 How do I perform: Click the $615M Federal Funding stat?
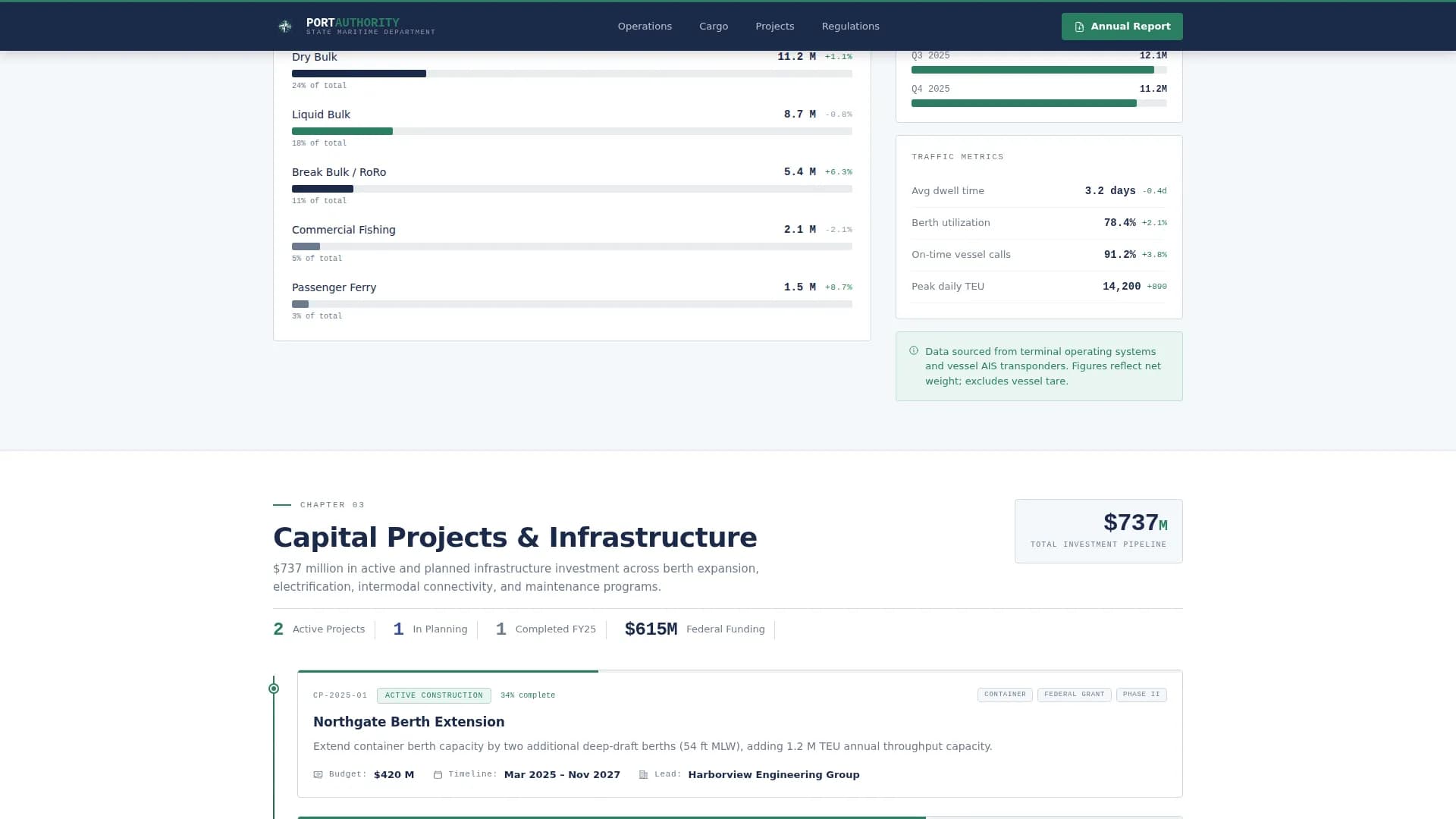tap(695, 629)
